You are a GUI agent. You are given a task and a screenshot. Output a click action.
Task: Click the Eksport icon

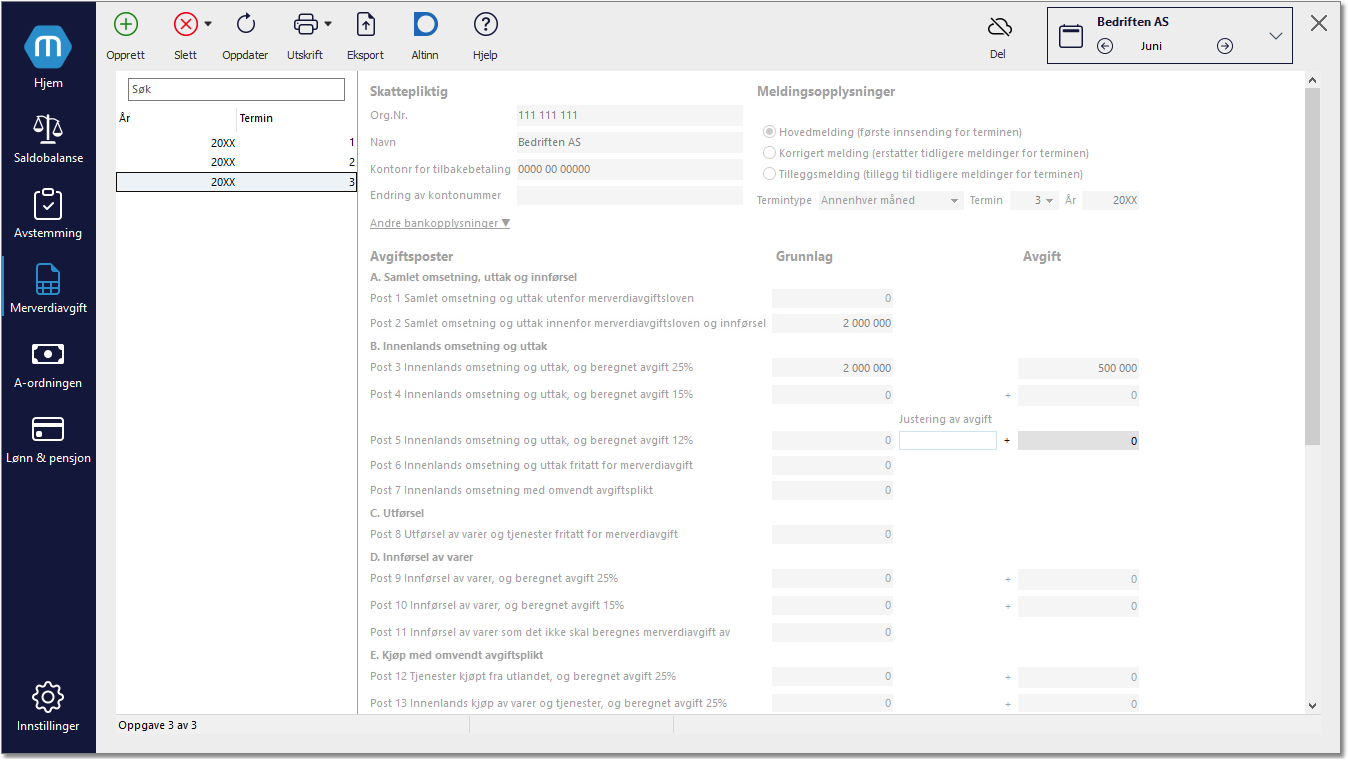click(366, 25)
